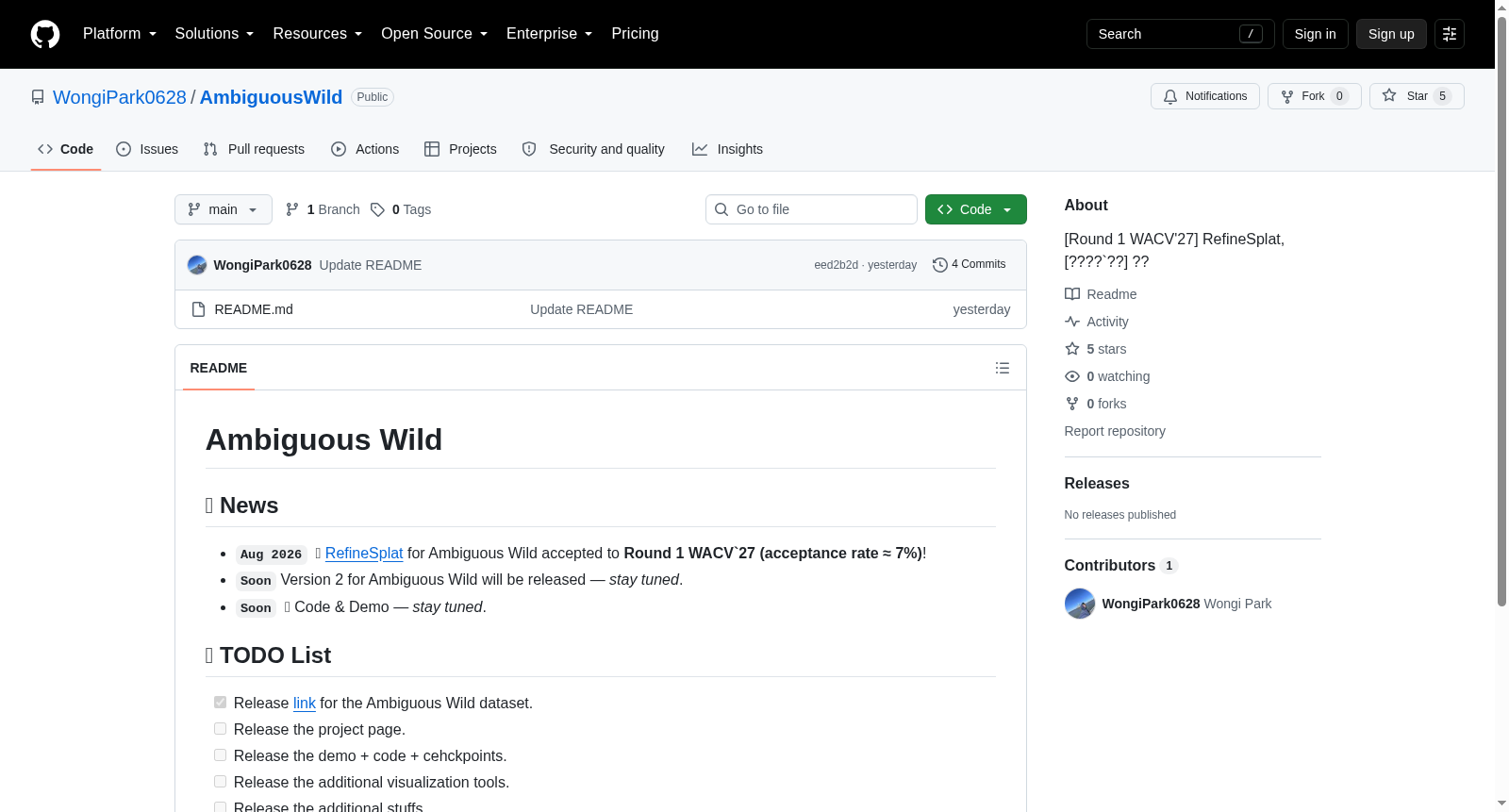Click the commit history clock icon
The width and height of the screenshot is (1509, 812).
pyautogui.click(x=939, y=265)
